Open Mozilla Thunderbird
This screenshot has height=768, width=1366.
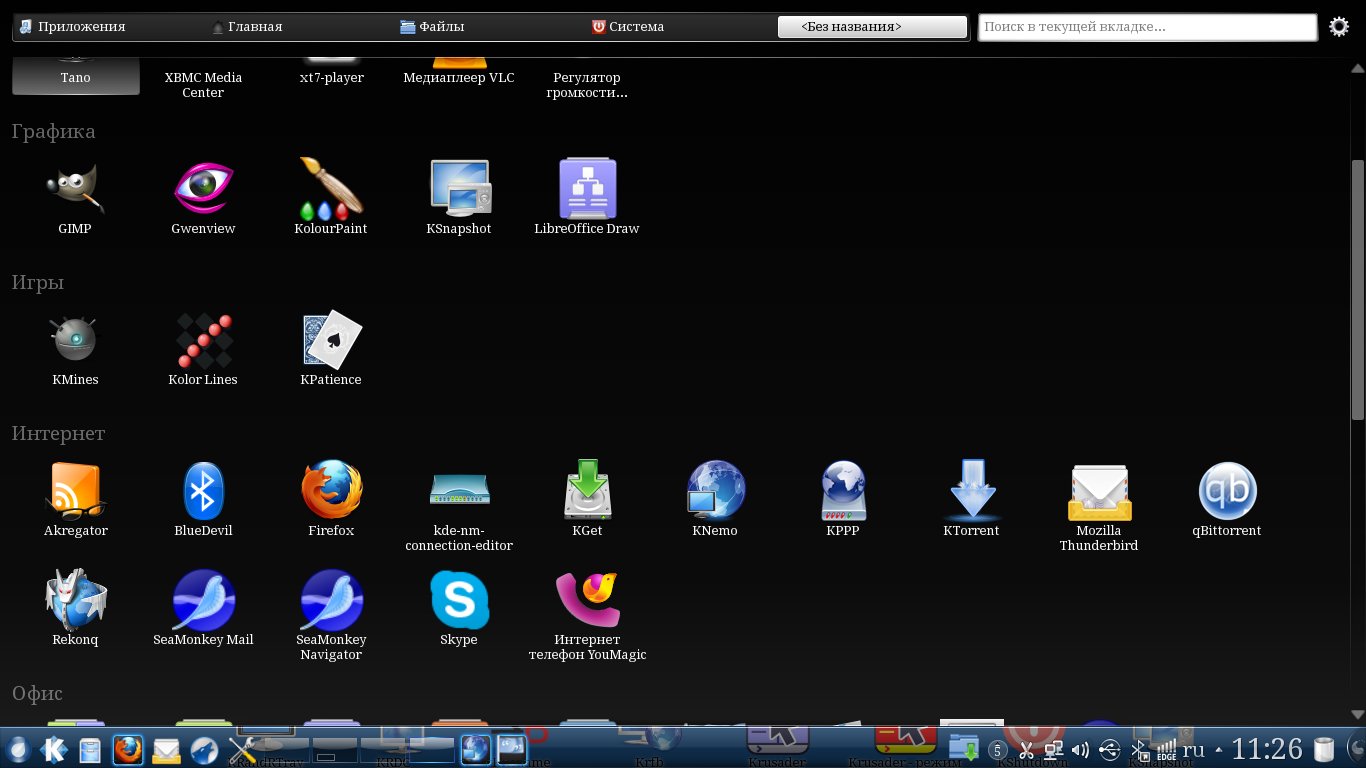1099,508
